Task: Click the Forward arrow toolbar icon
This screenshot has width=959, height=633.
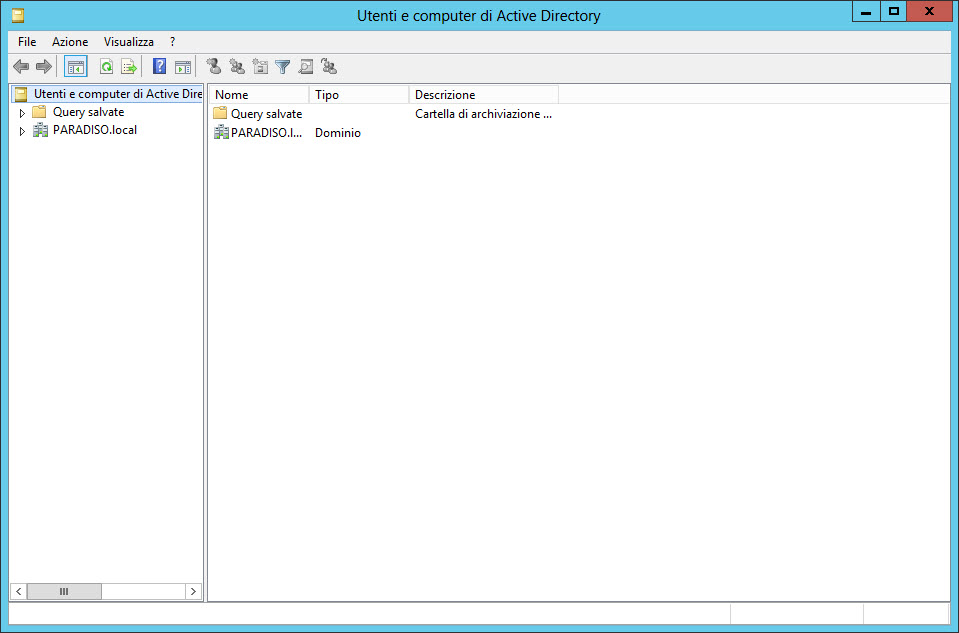Action: pos(44,67)
